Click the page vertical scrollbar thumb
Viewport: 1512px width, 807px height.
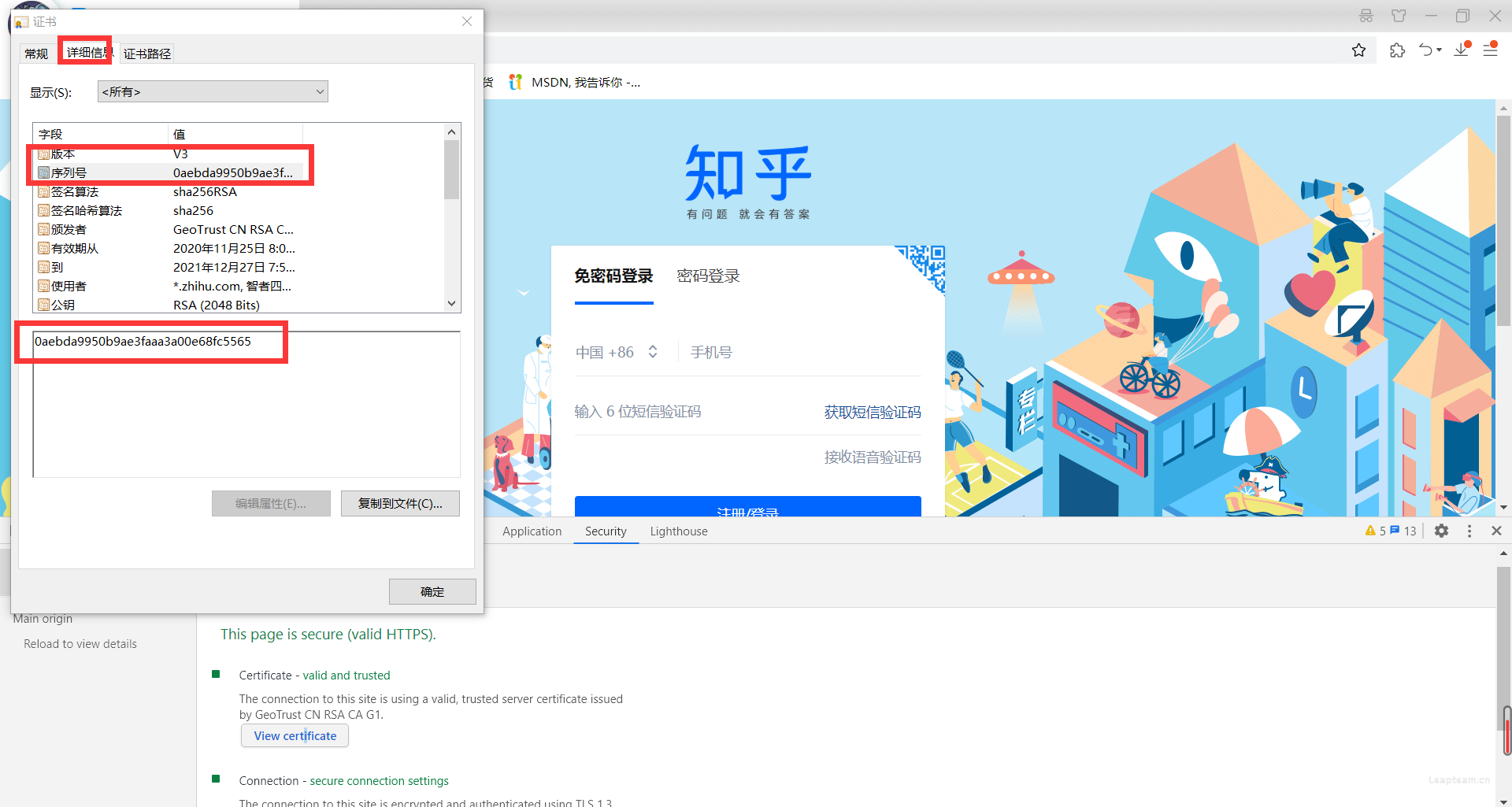pos(1503,220)
